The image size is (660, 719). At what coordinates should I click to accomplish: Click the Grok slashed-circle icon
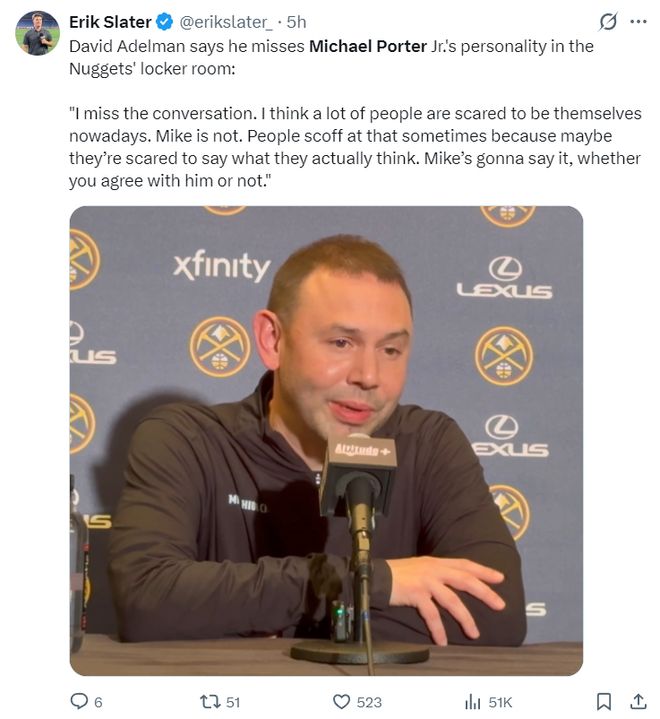coord(608,22)
